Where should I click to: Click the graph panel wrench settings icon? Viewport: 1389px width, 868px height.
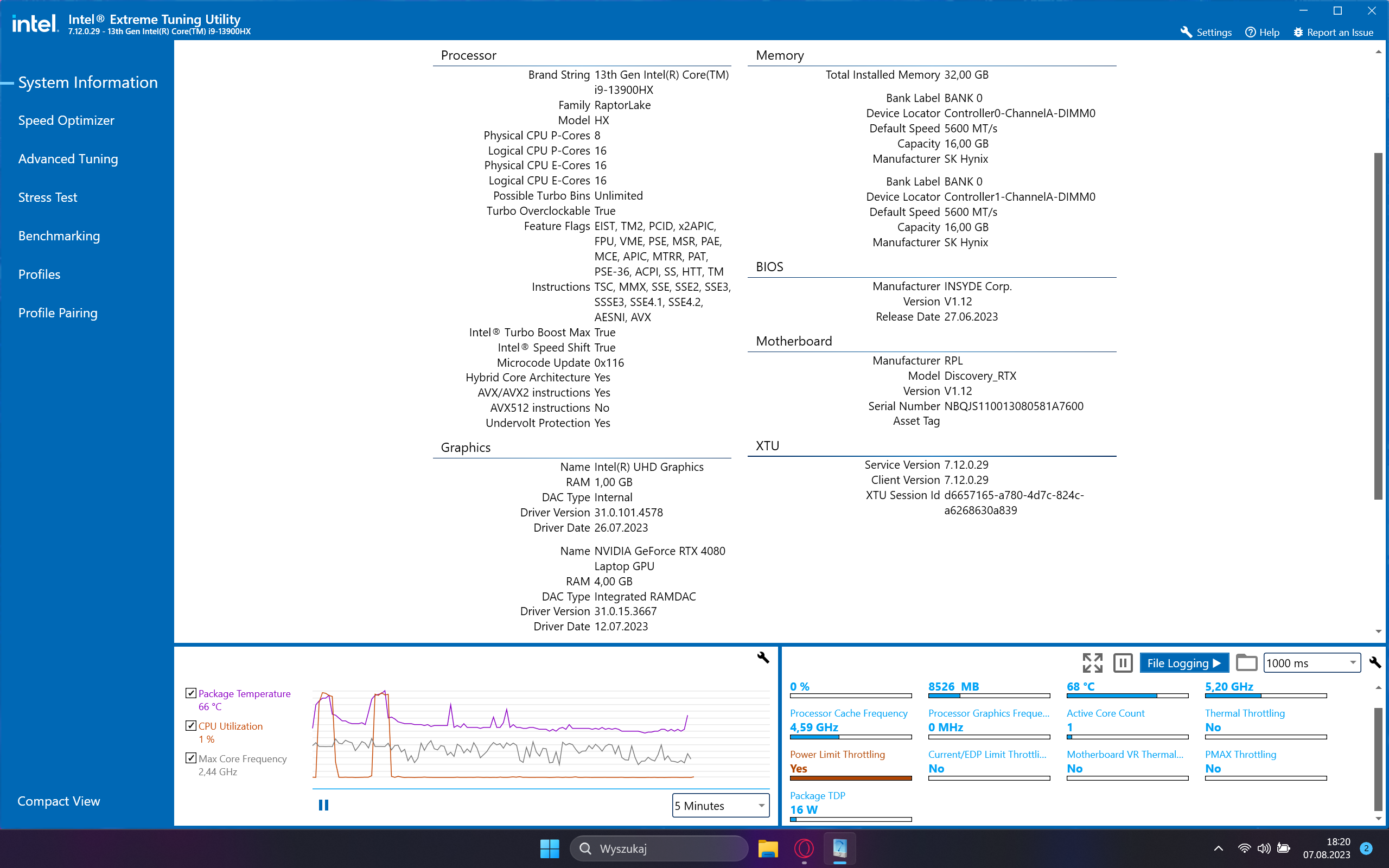(x=763, y=658)
